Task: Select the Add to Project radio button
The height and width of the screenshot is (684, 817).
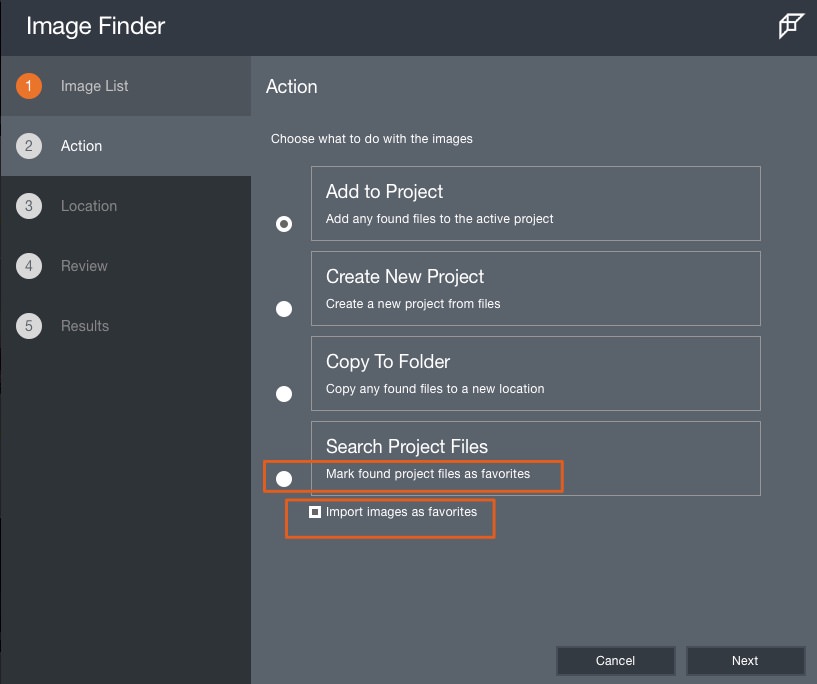Action: coord(284,224)
